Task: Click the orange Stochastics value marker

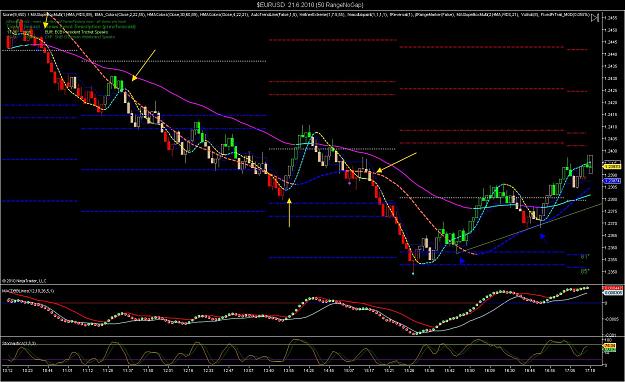Action: pos(610,346)
